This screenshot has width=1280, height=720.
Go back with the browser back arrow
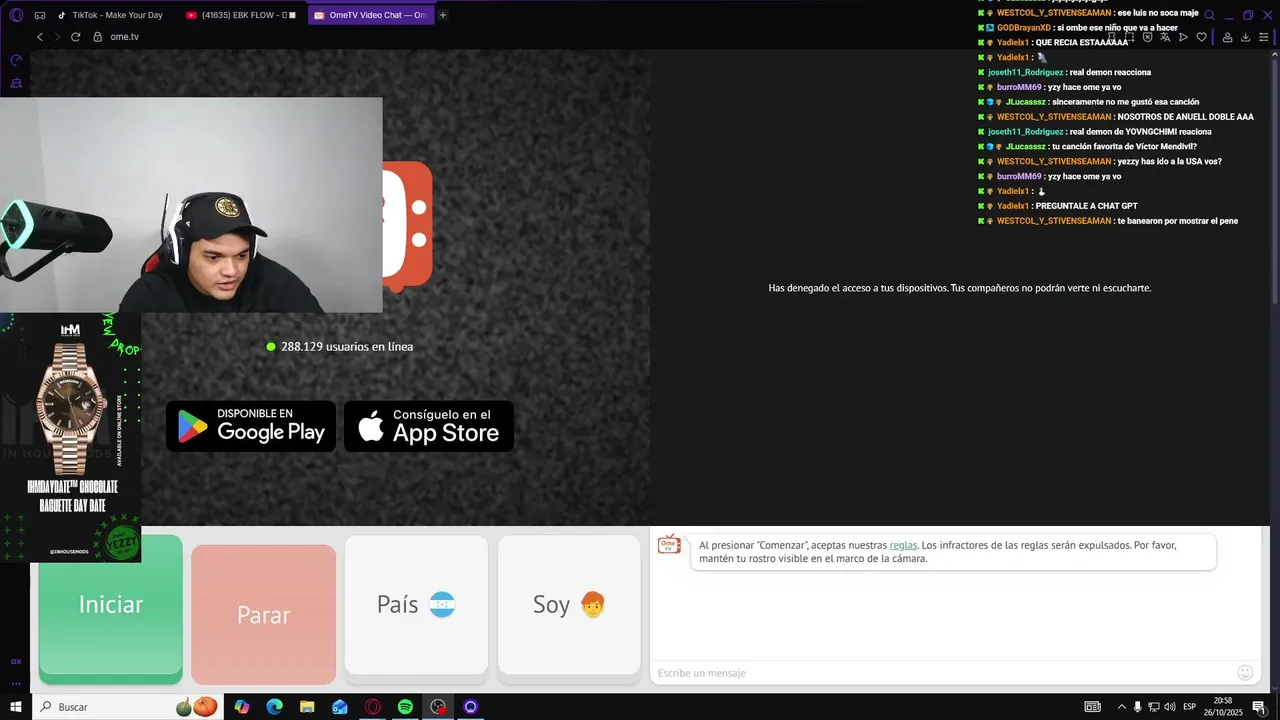[x=40, y=37]
